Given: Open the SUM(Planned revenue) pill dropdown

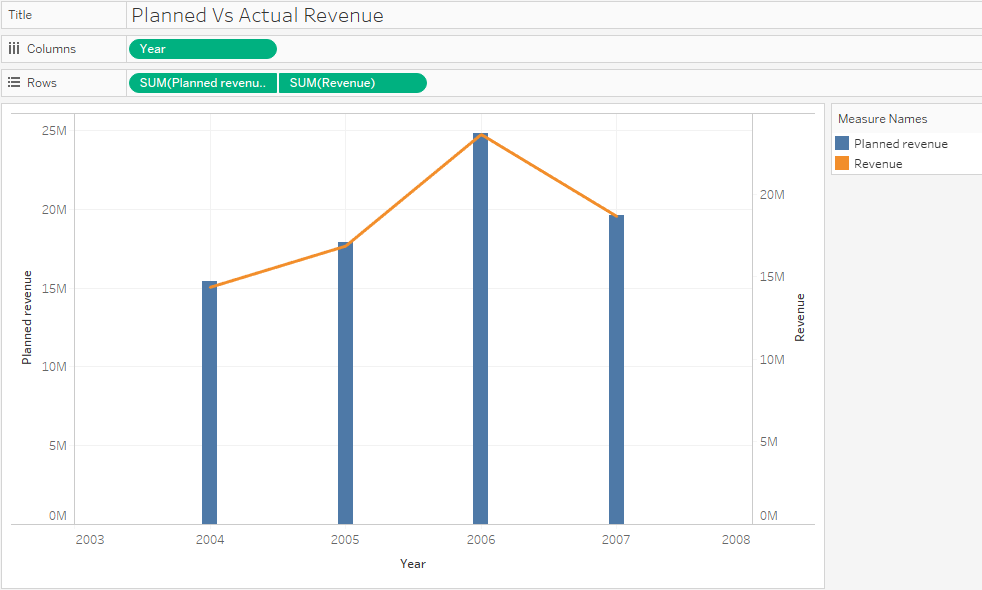Looking at the screenshot, I should pyautogui.click(x=268, y=82).
